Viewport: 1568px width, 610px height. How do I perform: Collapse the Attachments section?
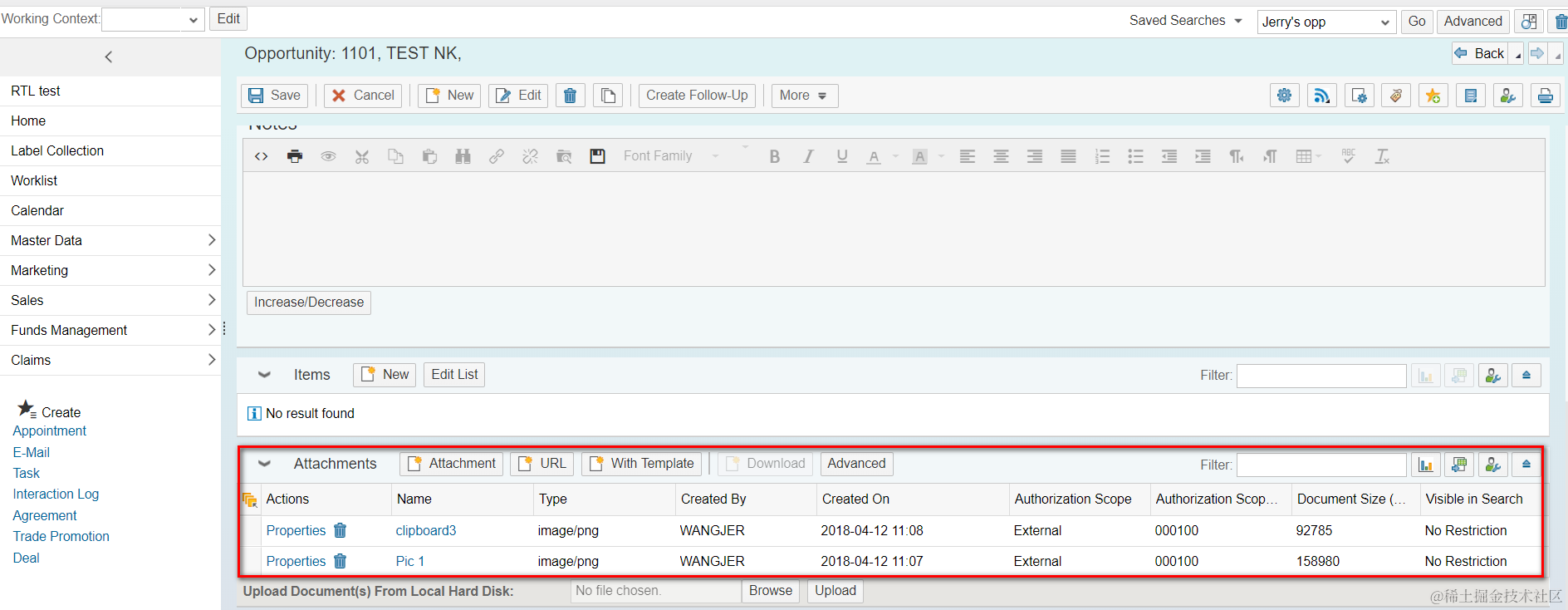264,464
